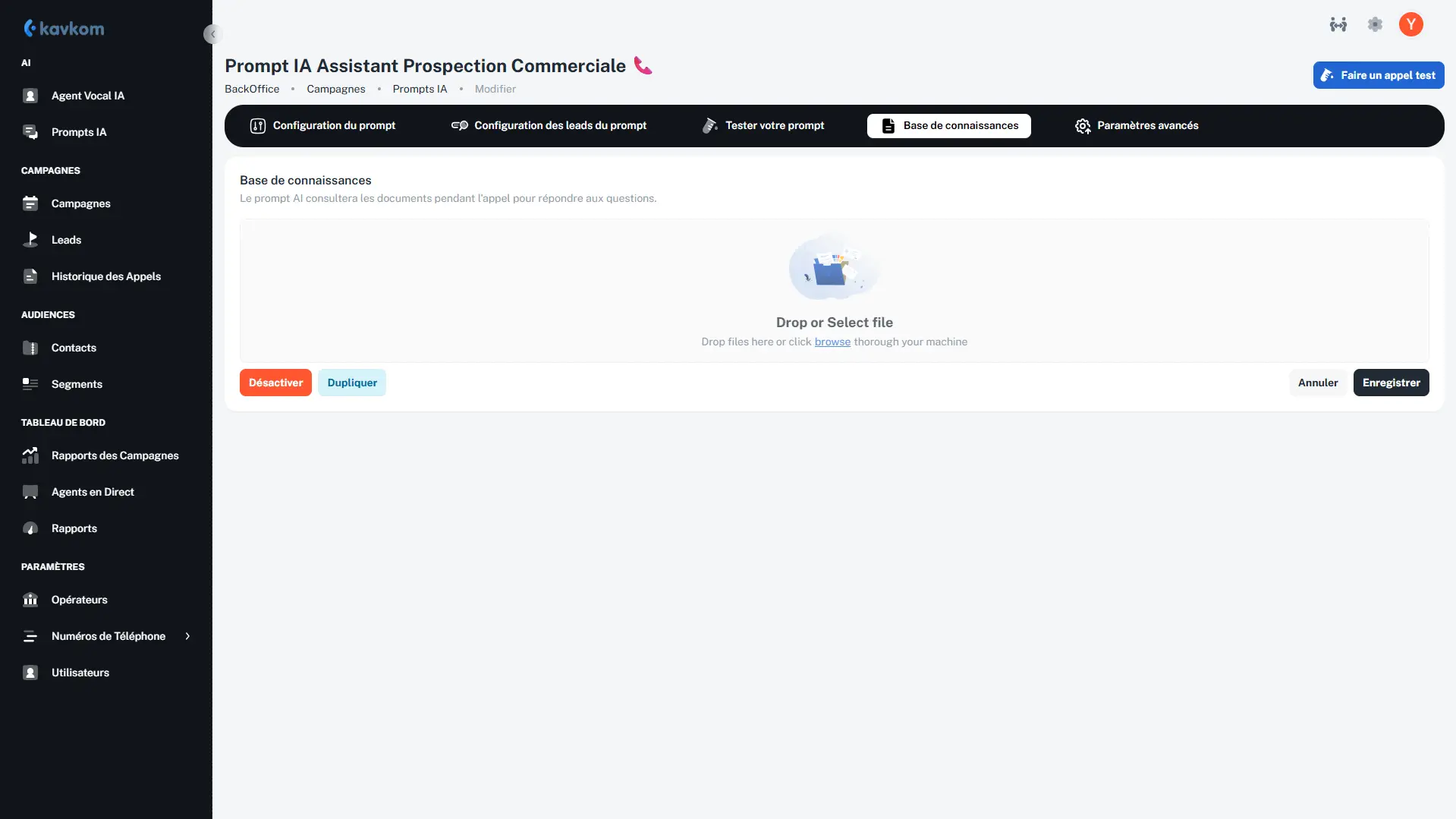The width and height of the screenshot is (1456, 819).
Task: Click the user avatar Y icon
Action: (x=1410, y=24)
